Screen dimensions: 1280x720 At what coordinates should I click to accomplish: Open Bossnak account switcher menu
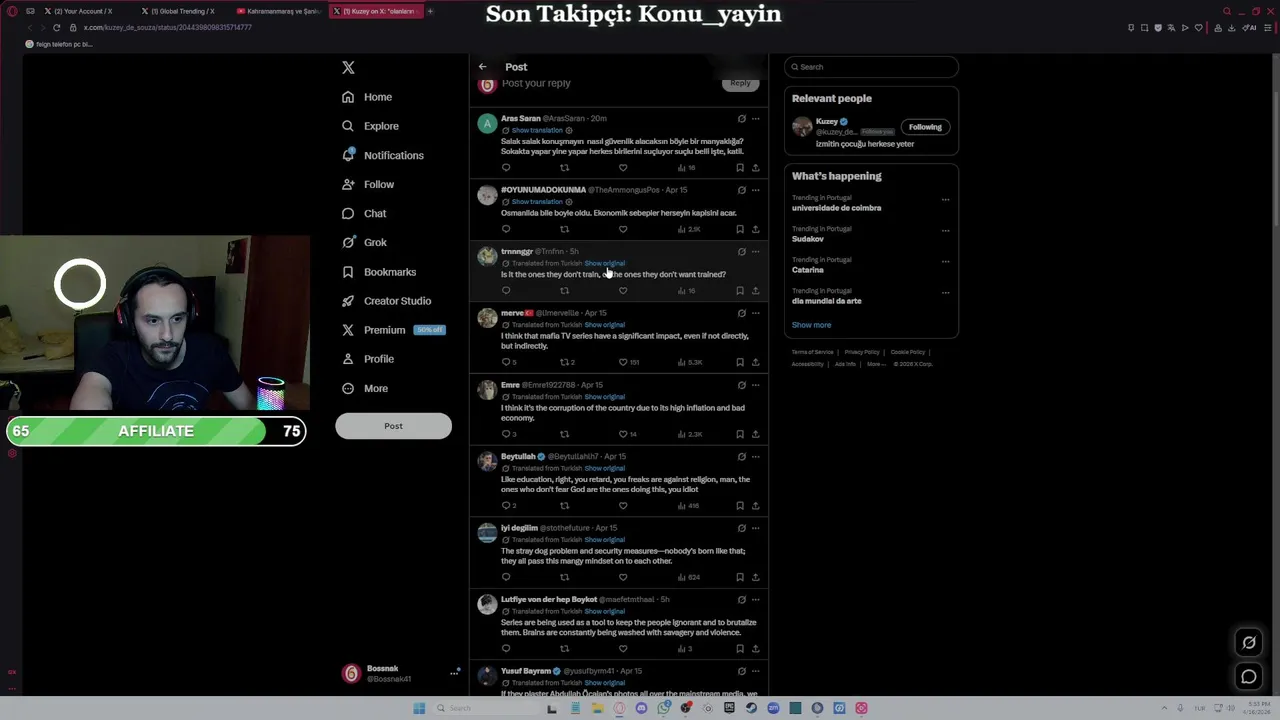coord(393,673)
